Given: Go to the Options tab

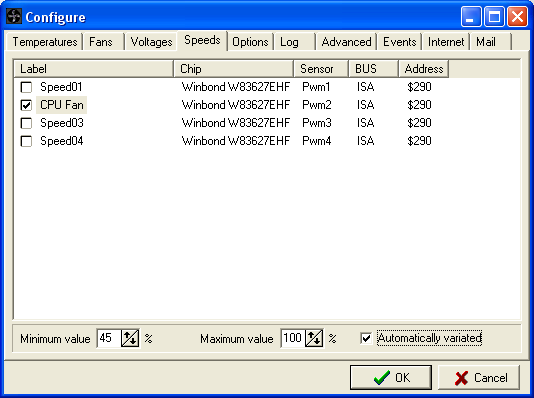Looking at the screenshot, I should tap(250, 42).
